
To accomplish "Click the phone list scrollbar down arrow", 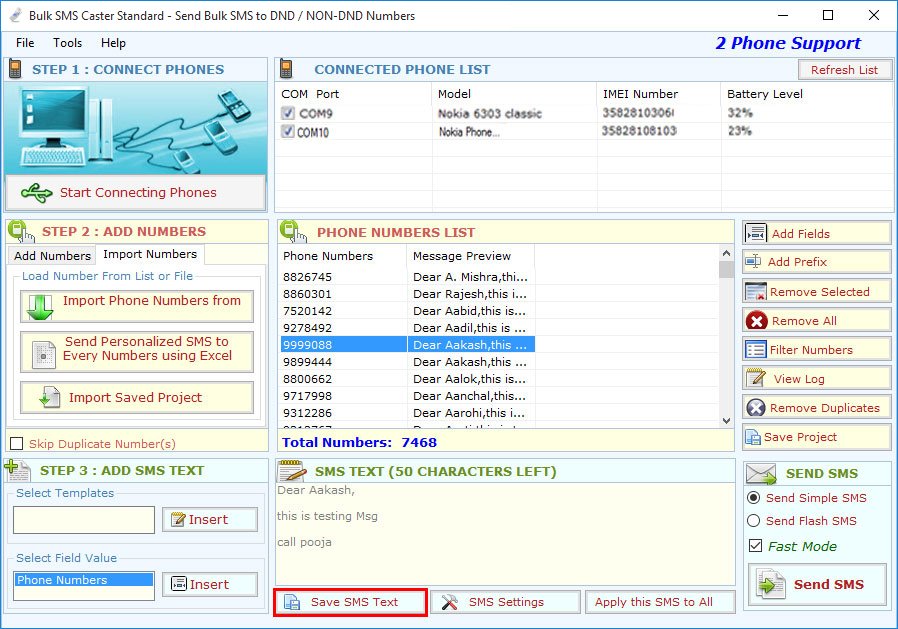I will (726, 420).
